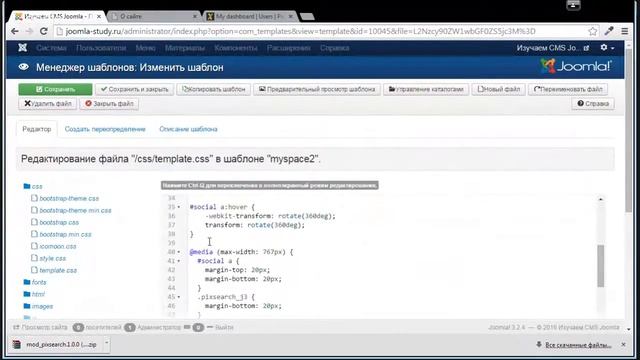The image size is (640, 360).
Task: Open the download item's dropdown arrow
Action: pyautogui.click(x=107, y=343)
